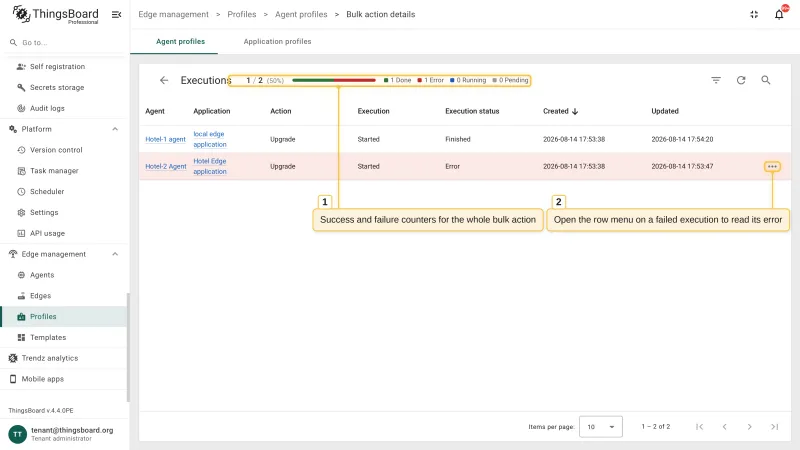Open the Hotel-1 agent link

[165, 139]
